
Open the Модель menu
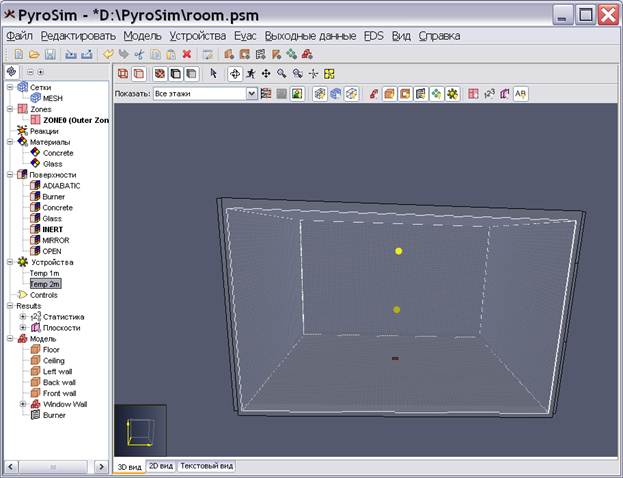pos(142,36)
